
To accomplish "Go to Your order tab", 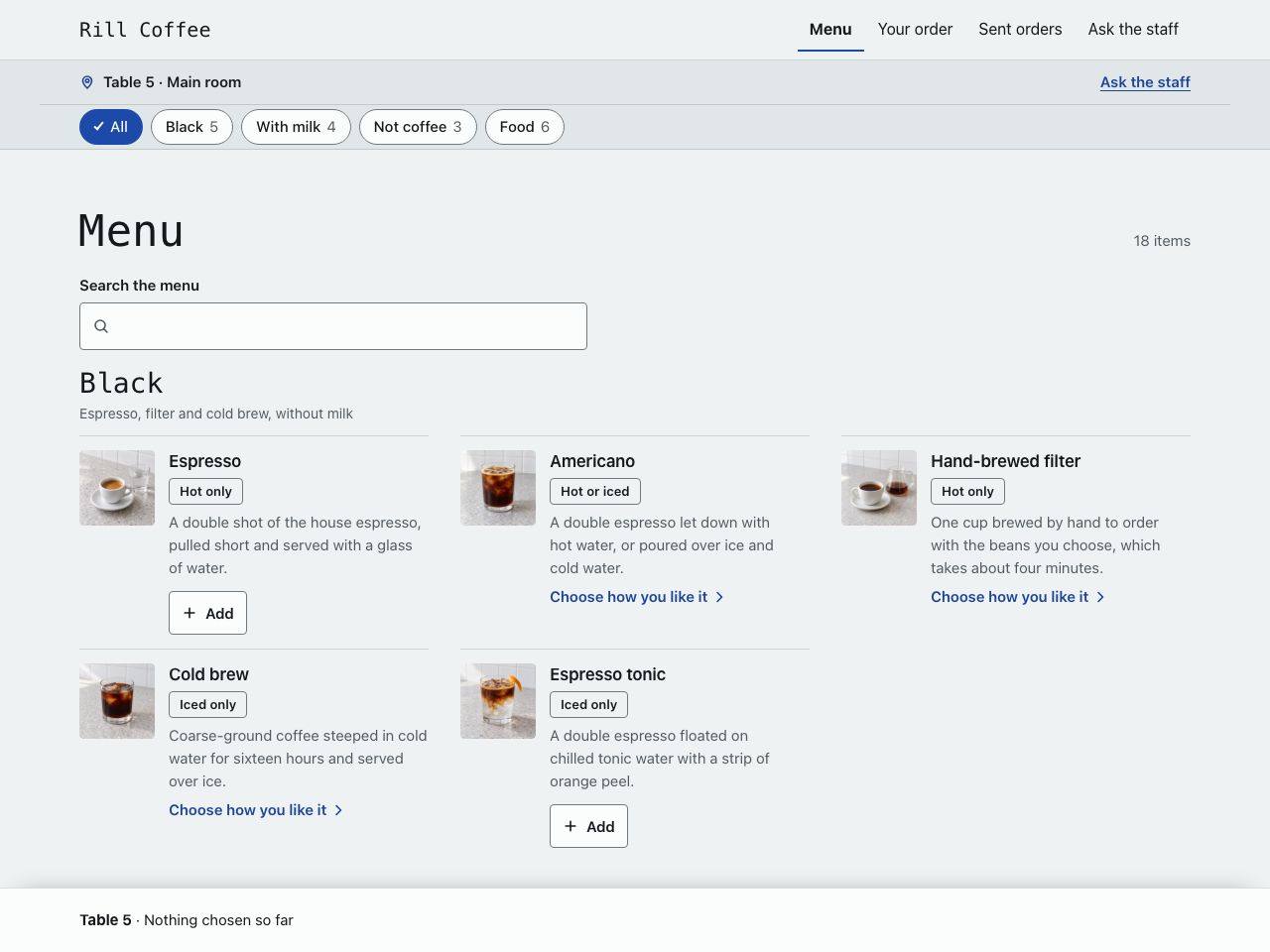I will 915,30.
